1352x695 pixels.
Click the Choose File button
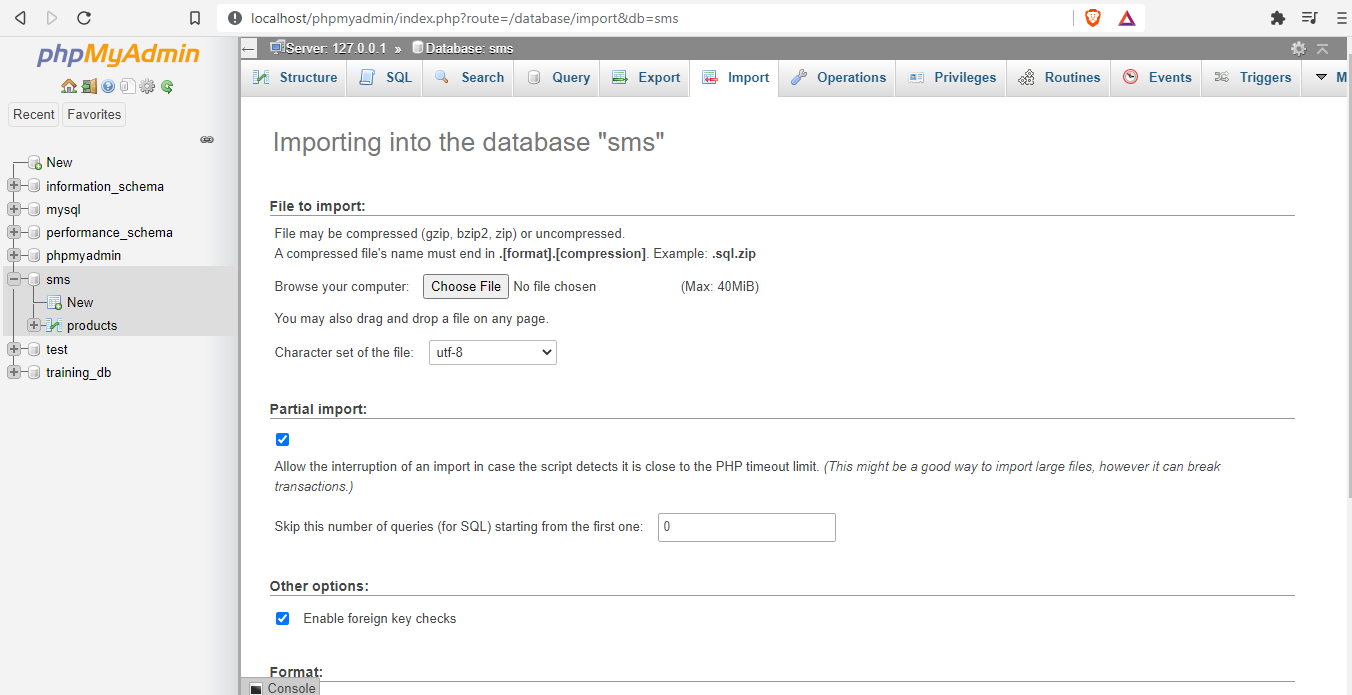coord(465,286)
